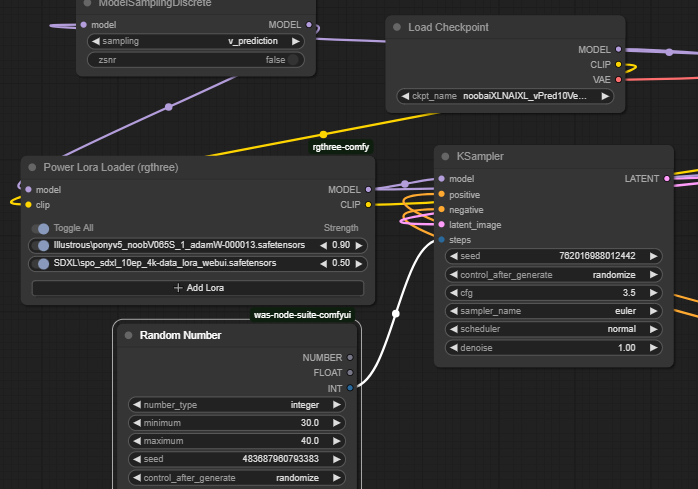Click the KSampler latent_image input socket
Viewport: 698px width, 489px height.
pyautogui.click(x=441, y=224)
